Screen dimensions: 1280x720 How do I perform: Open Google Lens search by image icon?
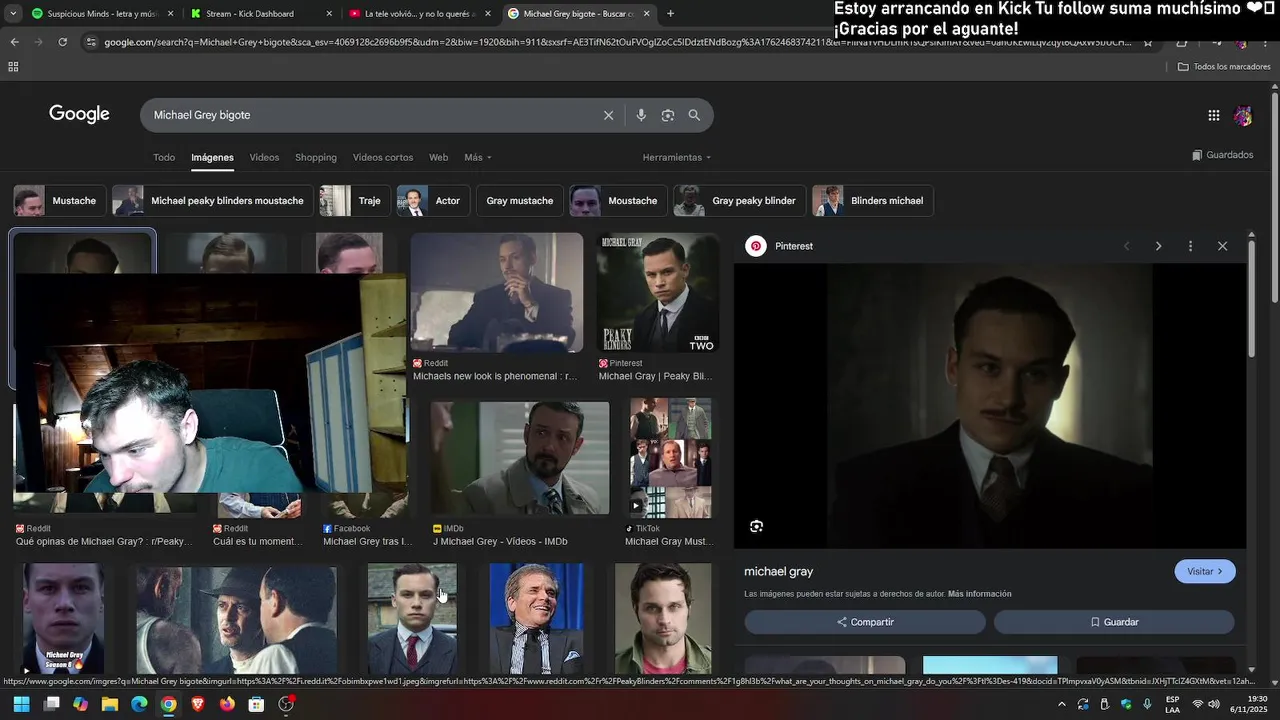[668, 115]
